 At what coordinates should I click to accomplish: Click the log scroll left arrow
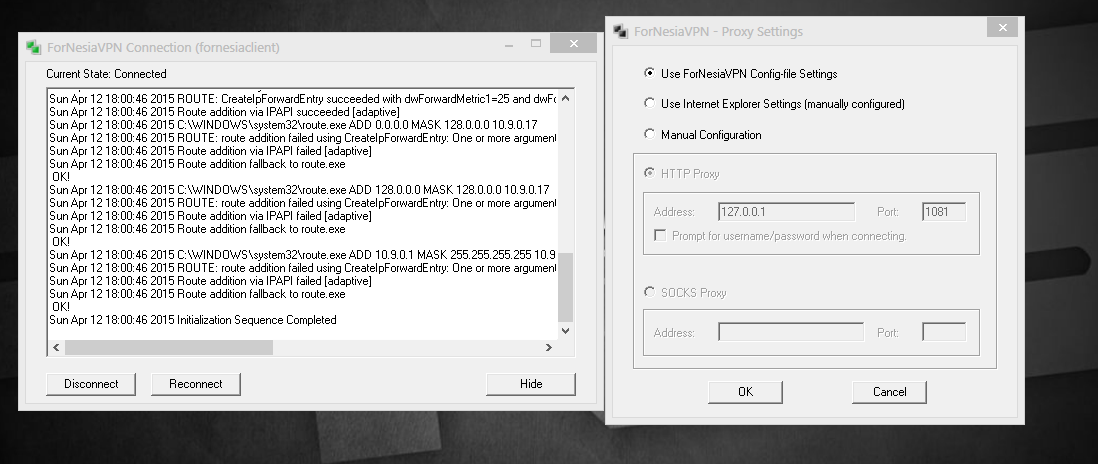56,347
